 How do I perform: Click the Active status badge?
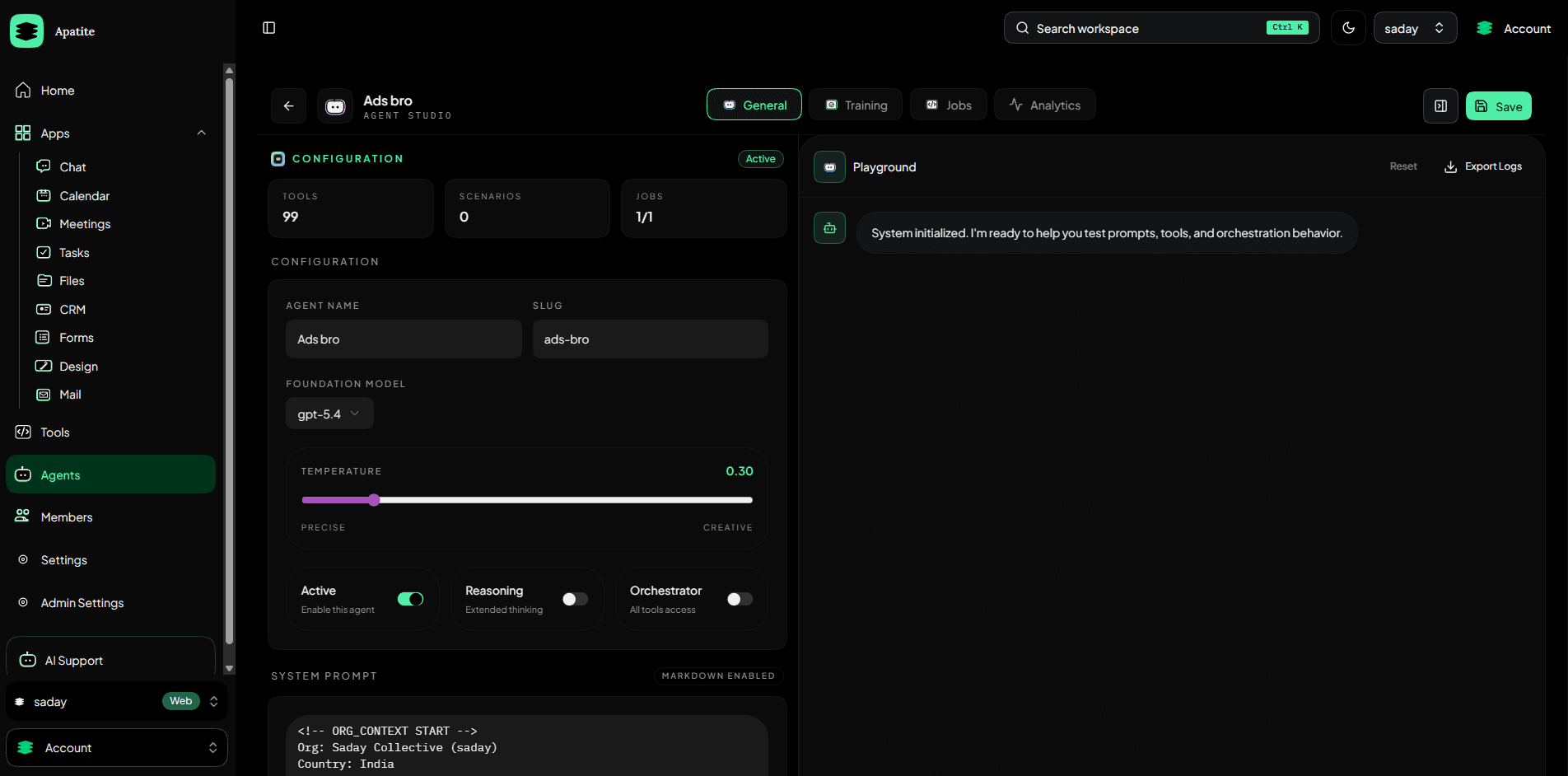click(x=760, y=159)
